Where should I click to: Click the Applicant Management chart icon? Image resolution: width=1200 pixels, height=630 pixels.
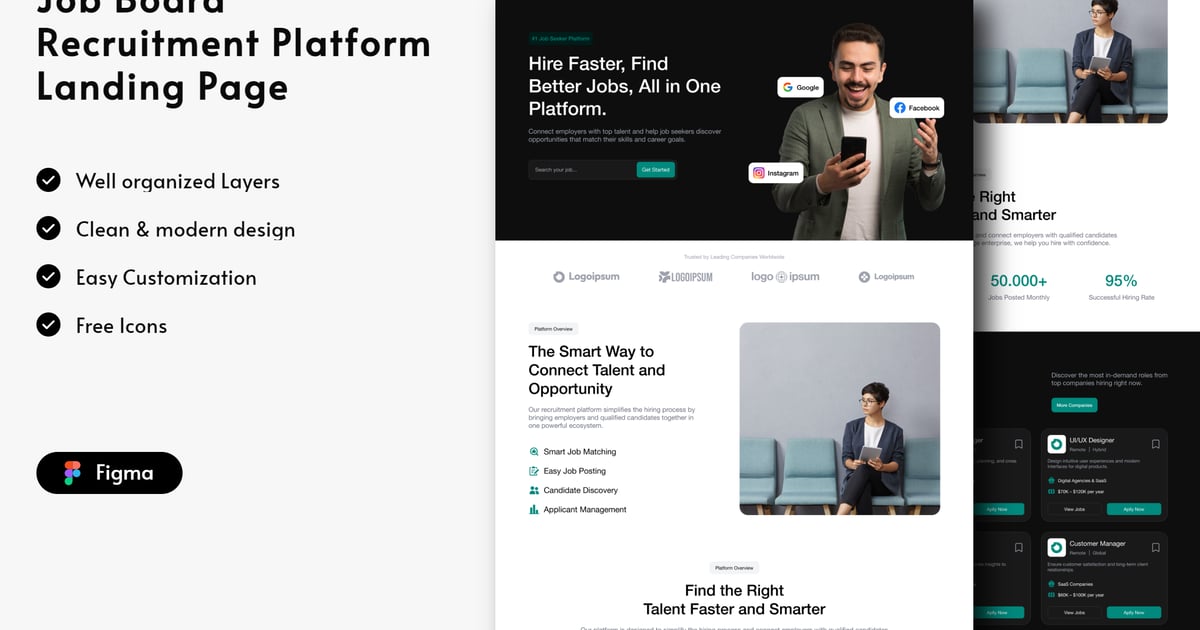click(x=534, y=510)
